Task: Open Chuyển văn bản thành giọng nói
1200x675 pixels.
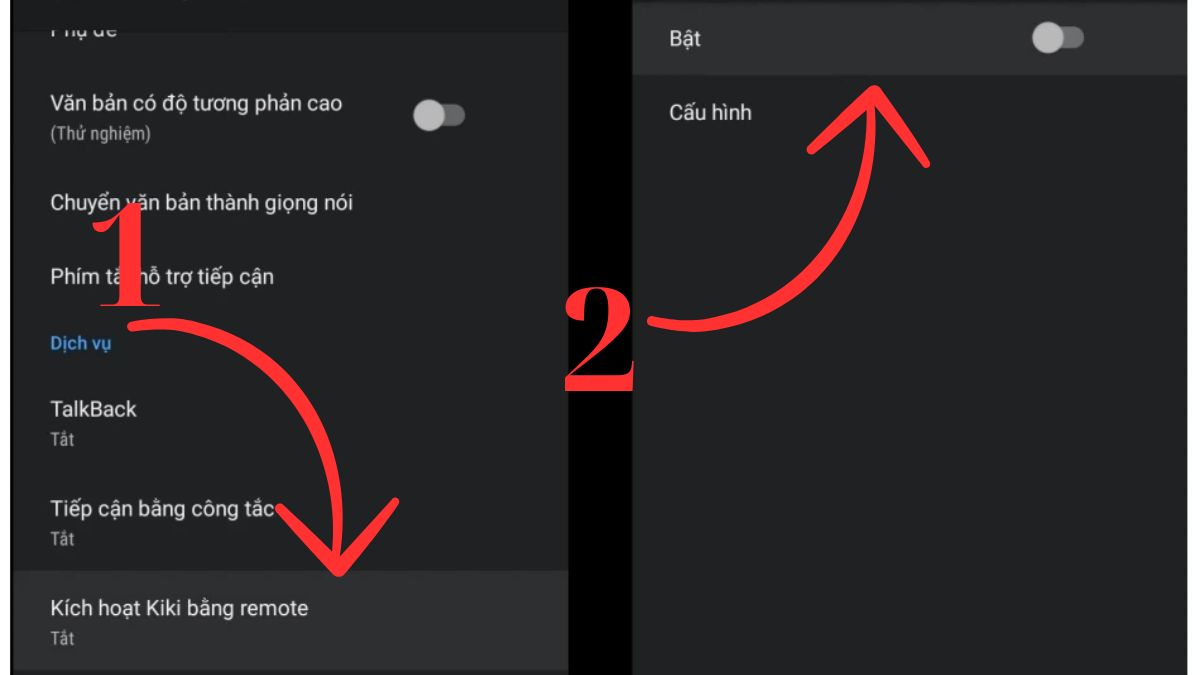Action: click(x=201, y=203)
